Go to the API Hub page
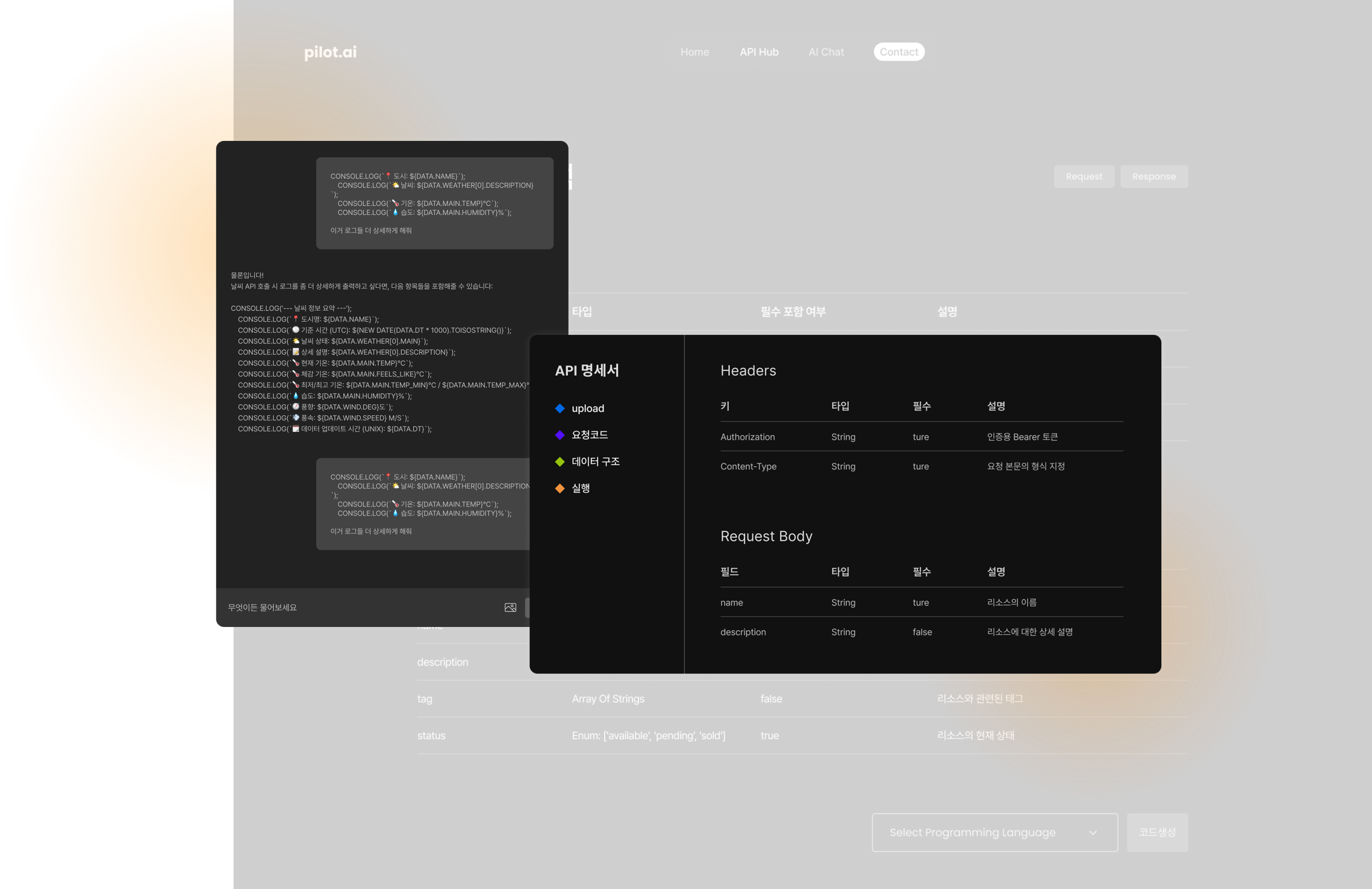Viewport: 1372px width, 889px height. click(759, 52)
